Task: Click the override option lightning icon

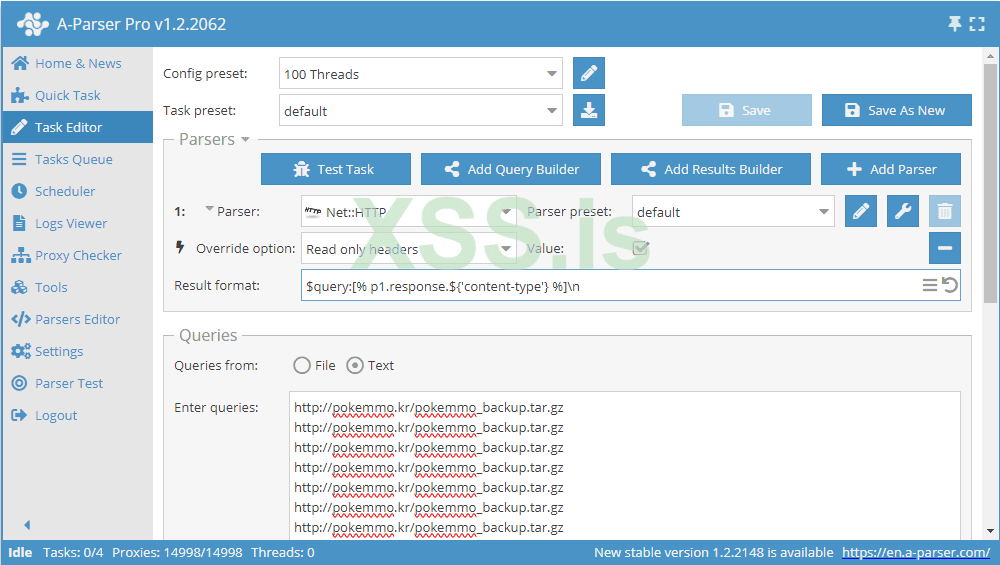Action: click(x=180, y=247)
